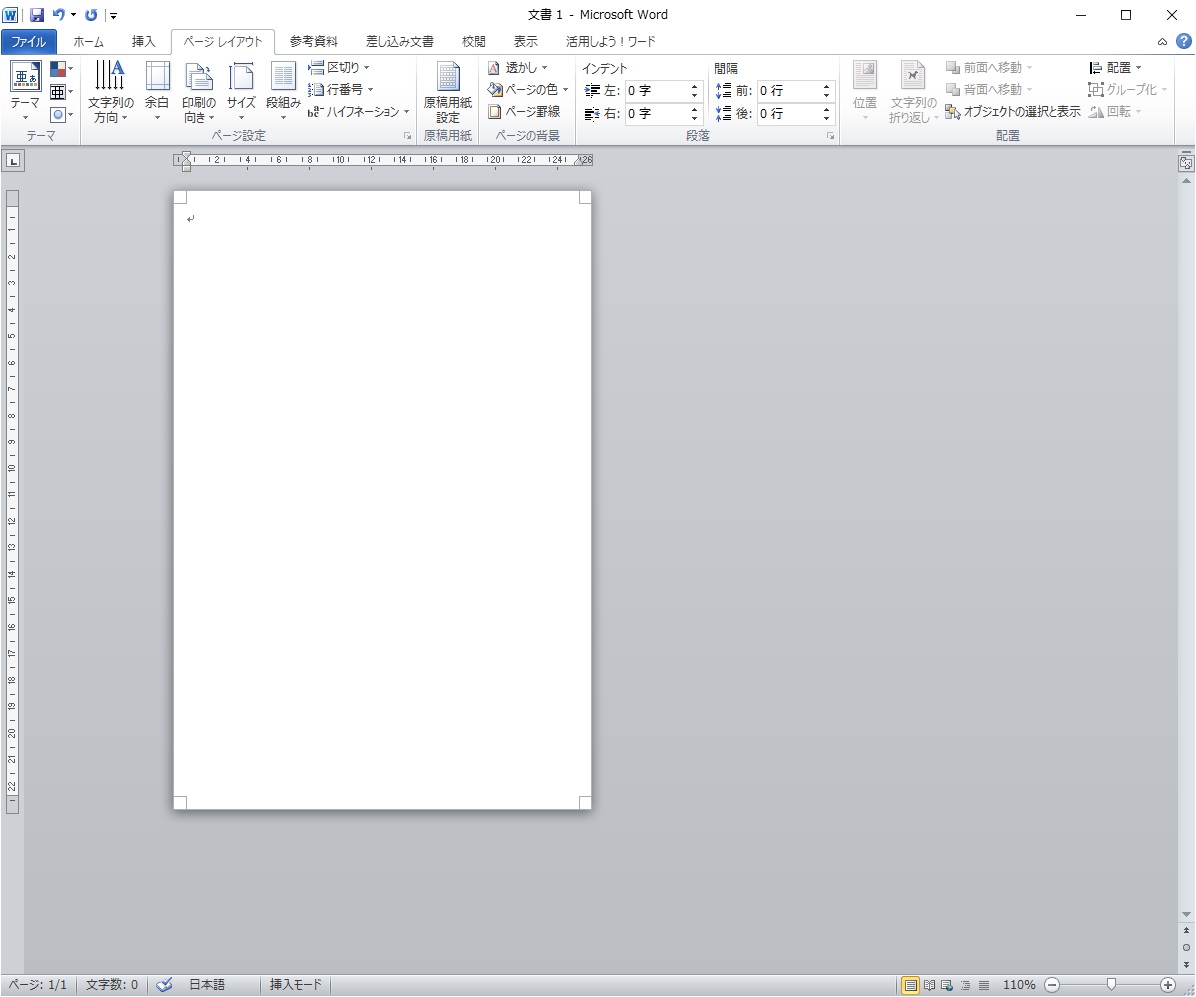This screenshot has height=997, width=1196.
Task: Switch to Web Layout view
Action: coord(947,985)
